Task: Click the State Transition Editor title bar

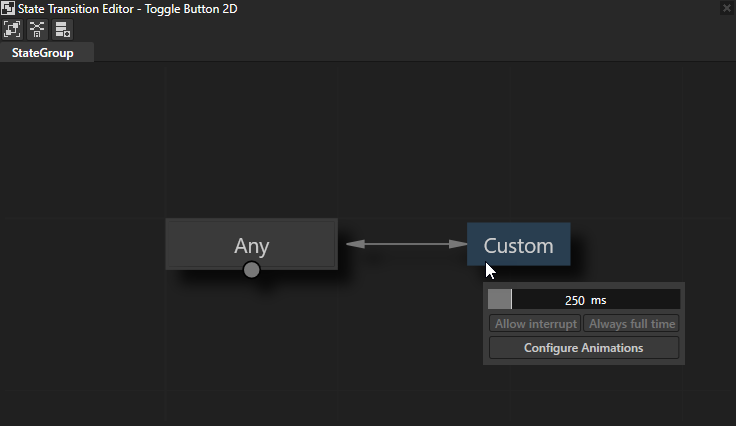Action: [350, 7]
